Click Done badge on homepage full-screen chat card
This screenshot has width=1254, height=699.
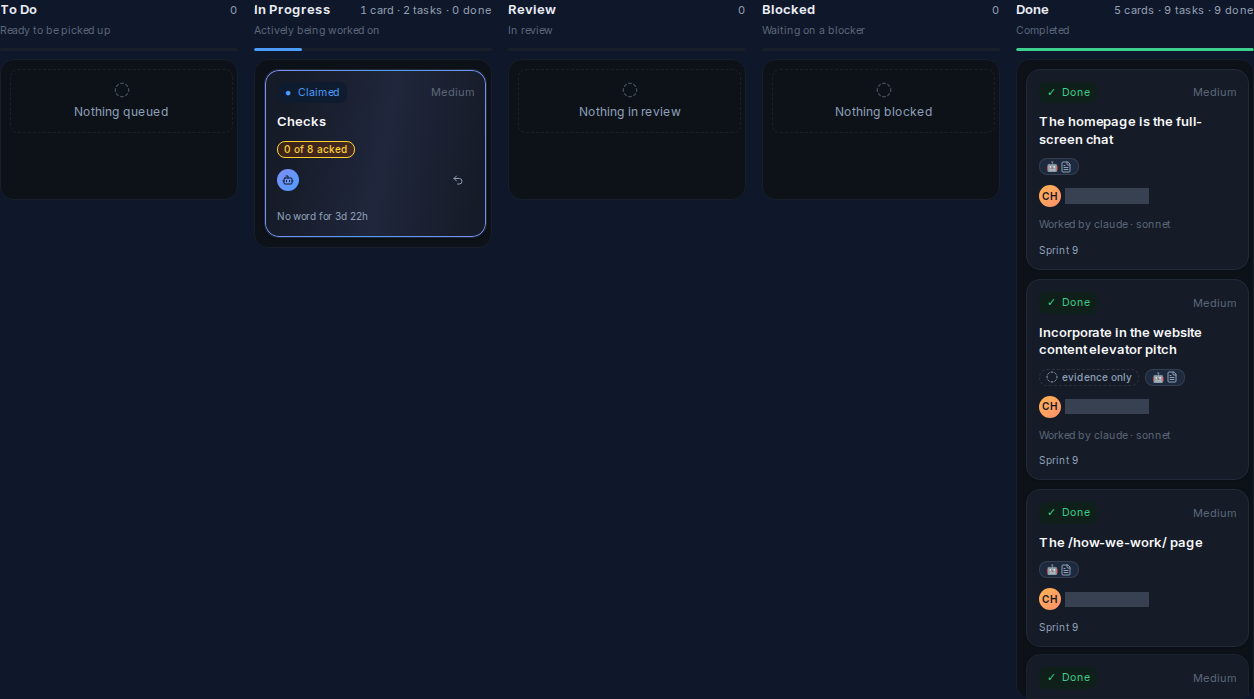click(x=1068, y=92)
